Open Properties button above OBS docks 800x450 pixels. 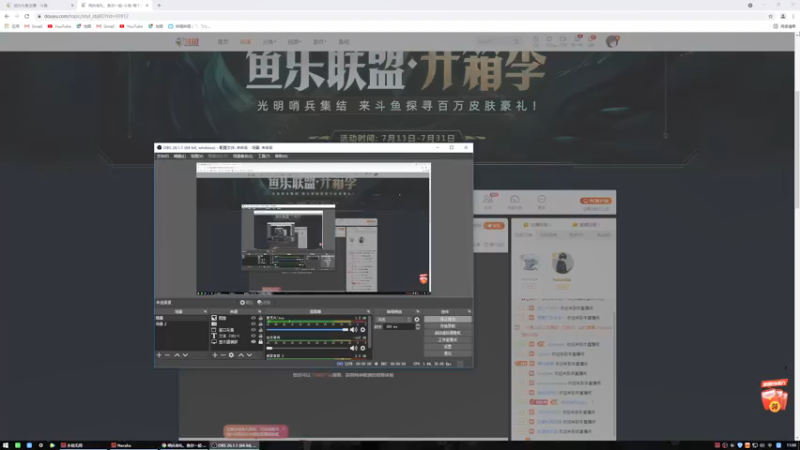coord(246,303)
